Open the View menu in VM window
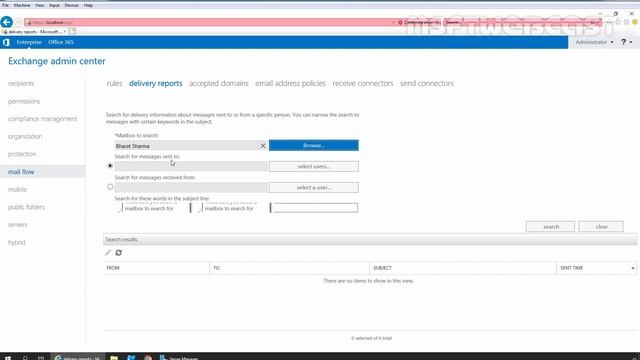640x360 pixels. point(40,5)
